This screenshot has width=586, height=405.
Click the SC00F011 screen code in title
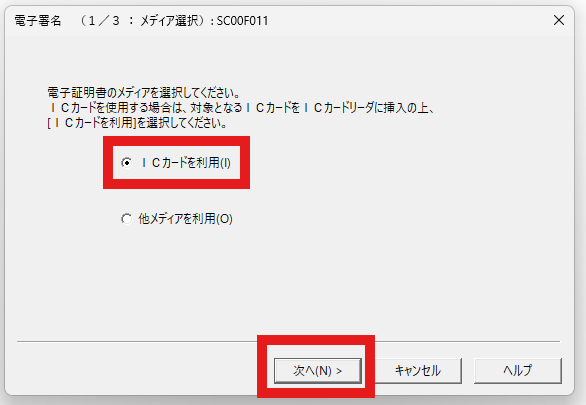(243, 21)
